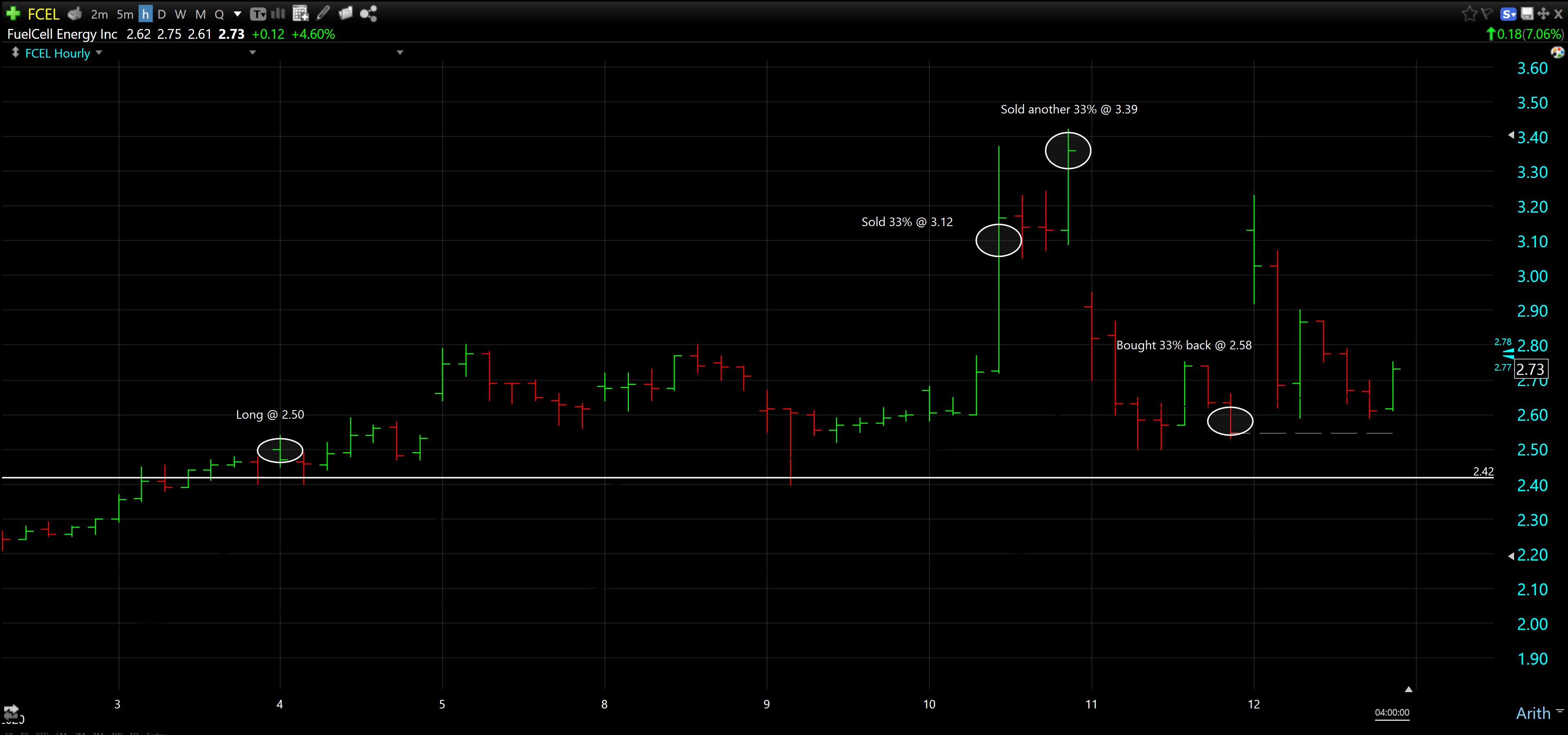This screenshot has width=1568, height=735.
Task: Switch to the 2m timeframe
Action: (99, 14)
